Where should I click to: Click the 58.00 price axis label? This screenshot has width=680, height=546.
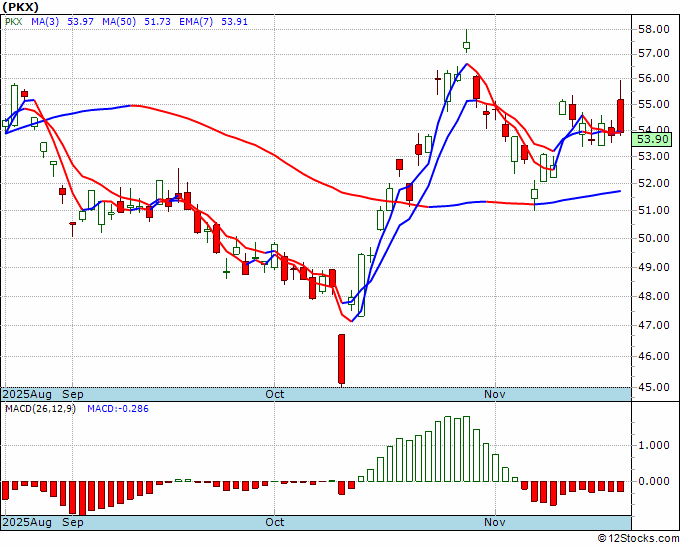coord(654,29)
